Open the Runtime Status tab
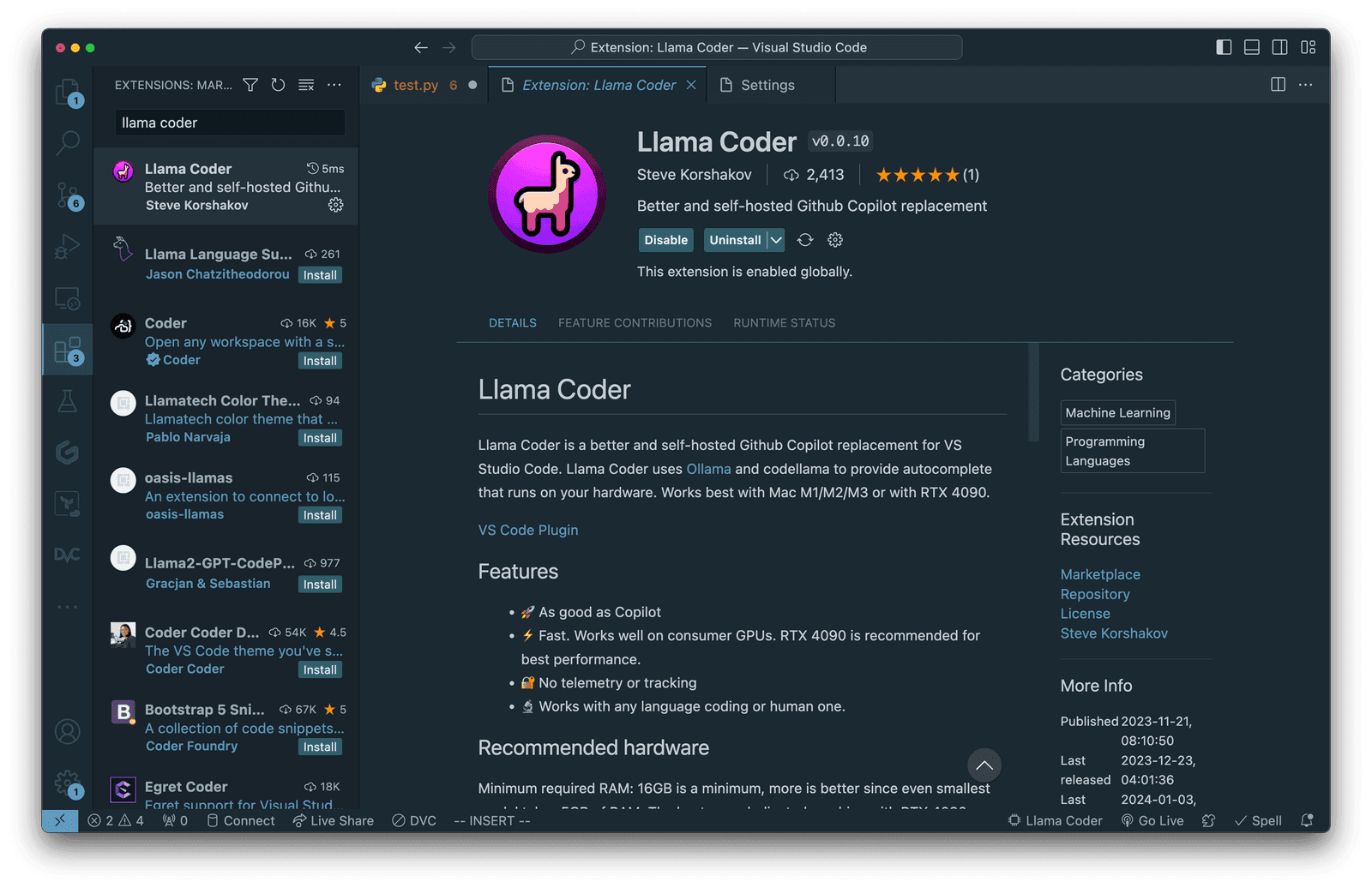1372x888 pixels. (x=784, y=323)
